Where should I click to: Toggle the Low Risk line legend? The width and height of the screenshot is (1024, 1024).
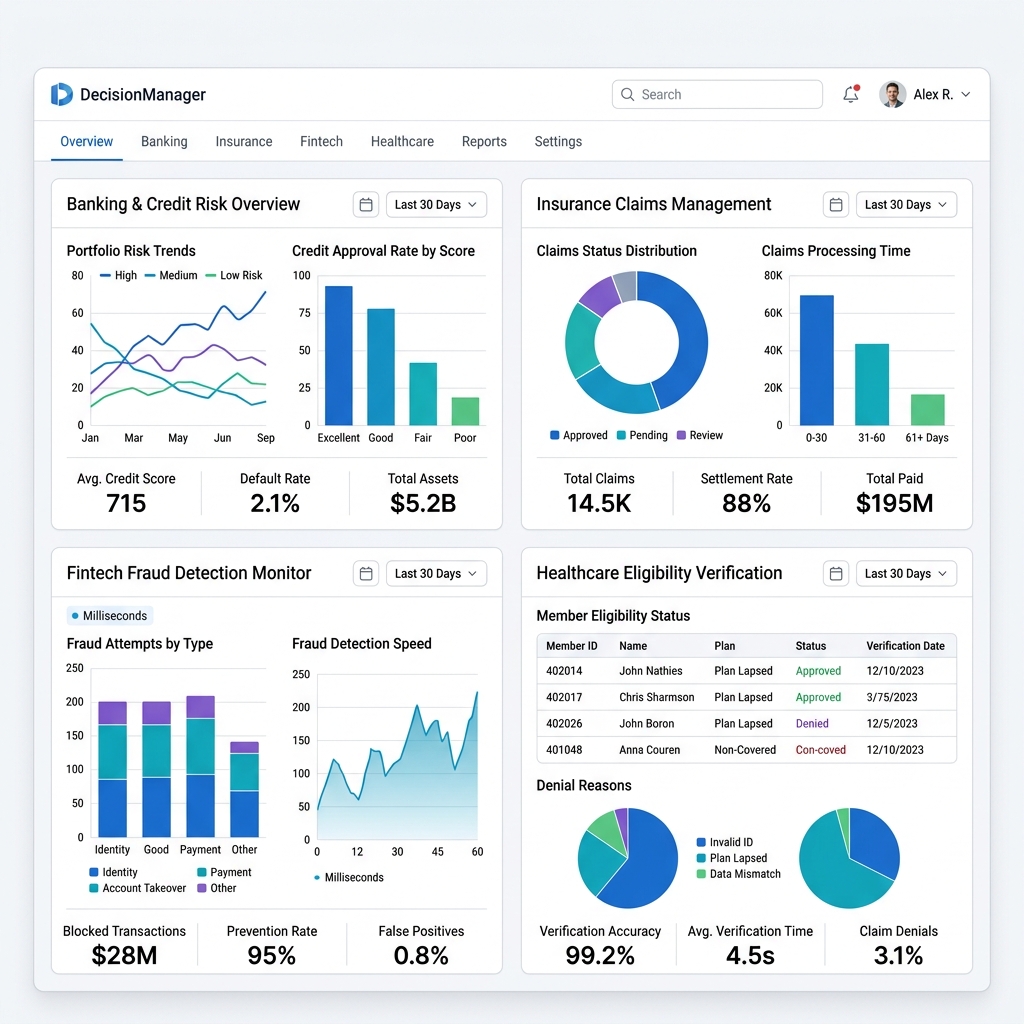[234, 276]
